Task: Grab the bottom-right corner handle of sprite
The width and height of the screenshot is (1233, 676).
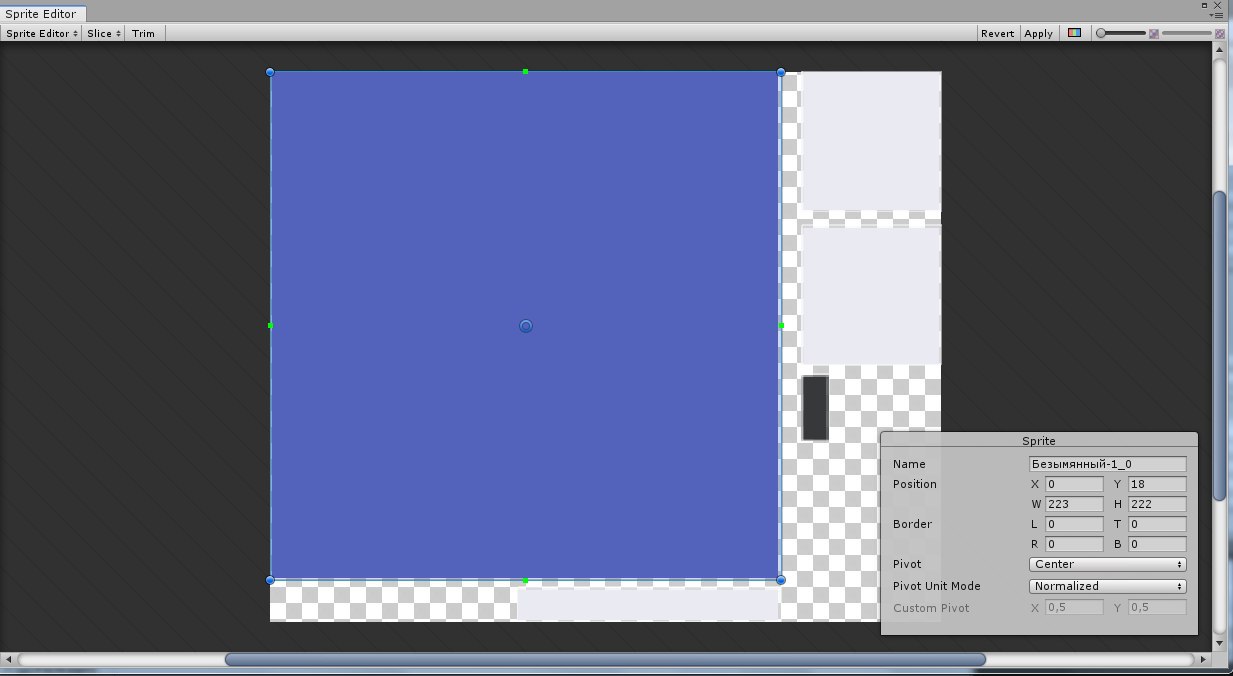Action: (781, 580)
